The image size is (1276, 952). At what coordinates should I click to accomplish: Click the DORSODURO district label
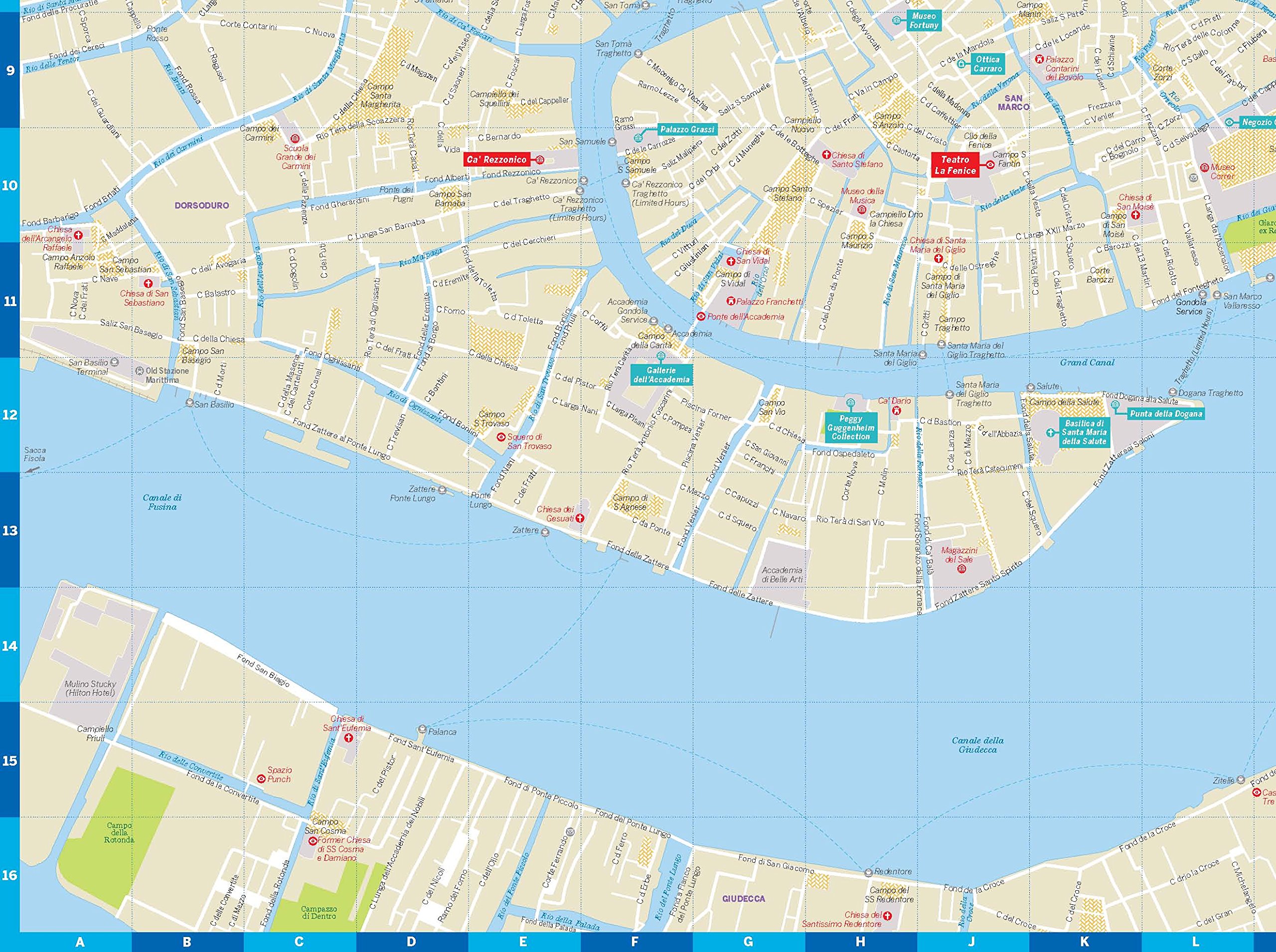pos(202,205)
